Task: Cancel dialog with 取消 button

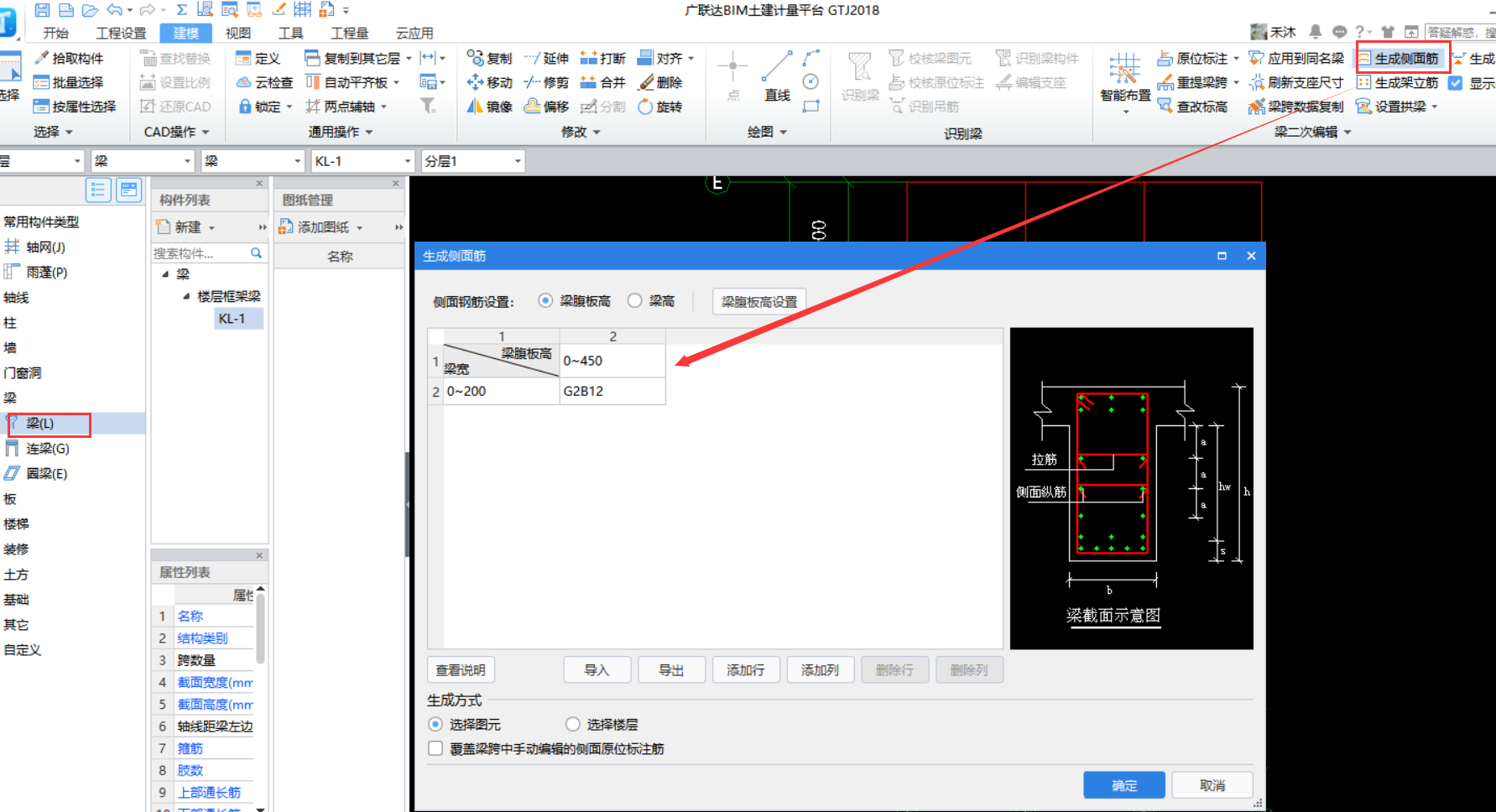Action: [1212, 785]
